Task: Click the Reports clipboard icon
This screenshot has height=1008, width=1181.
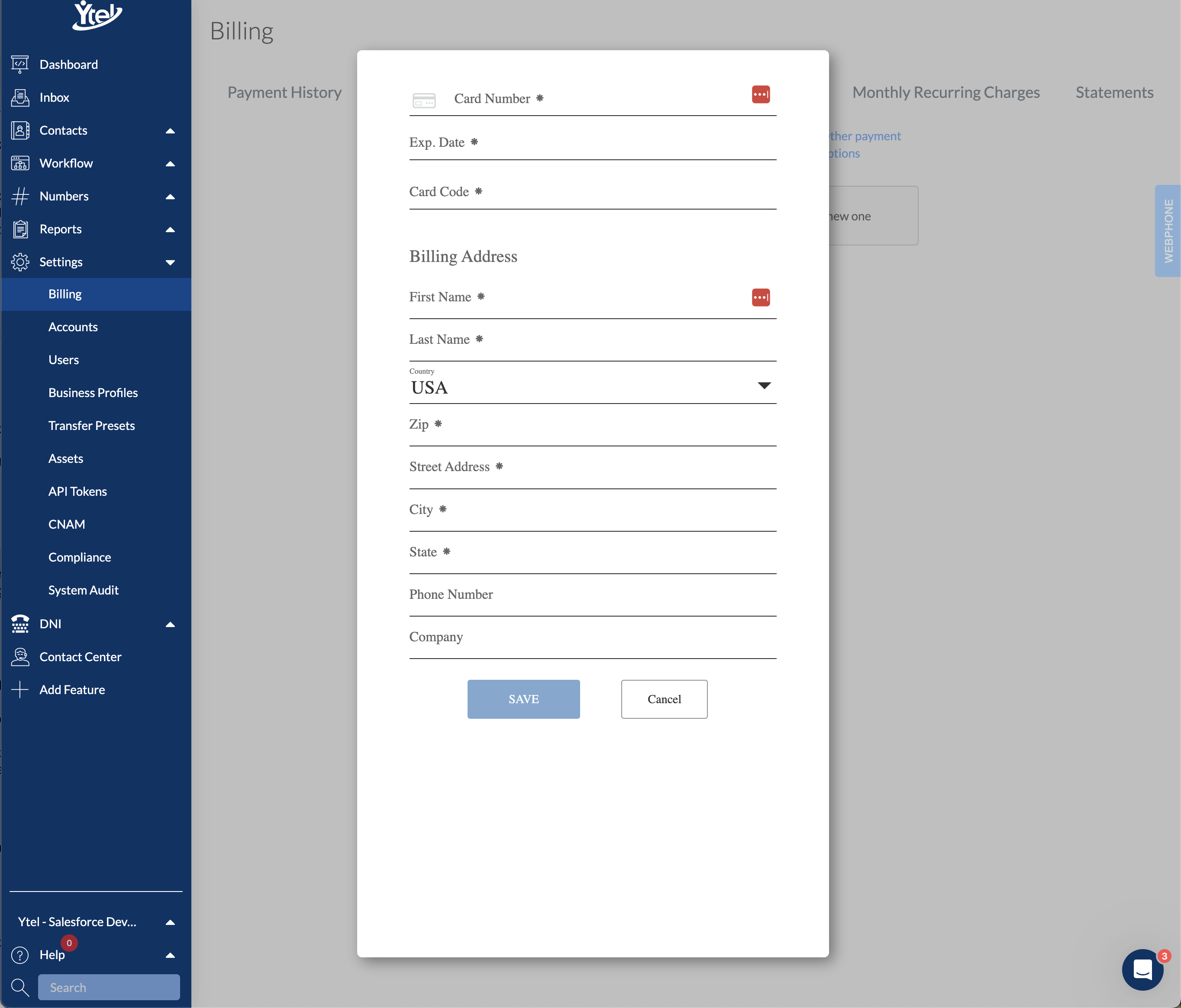Action: (20, 229)
